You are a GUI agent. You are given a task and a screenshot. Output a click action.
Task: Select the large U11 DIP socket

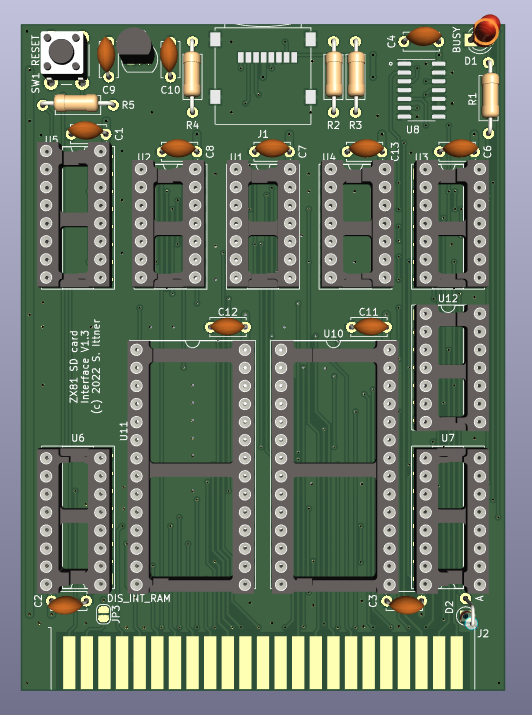coord(191,467)
